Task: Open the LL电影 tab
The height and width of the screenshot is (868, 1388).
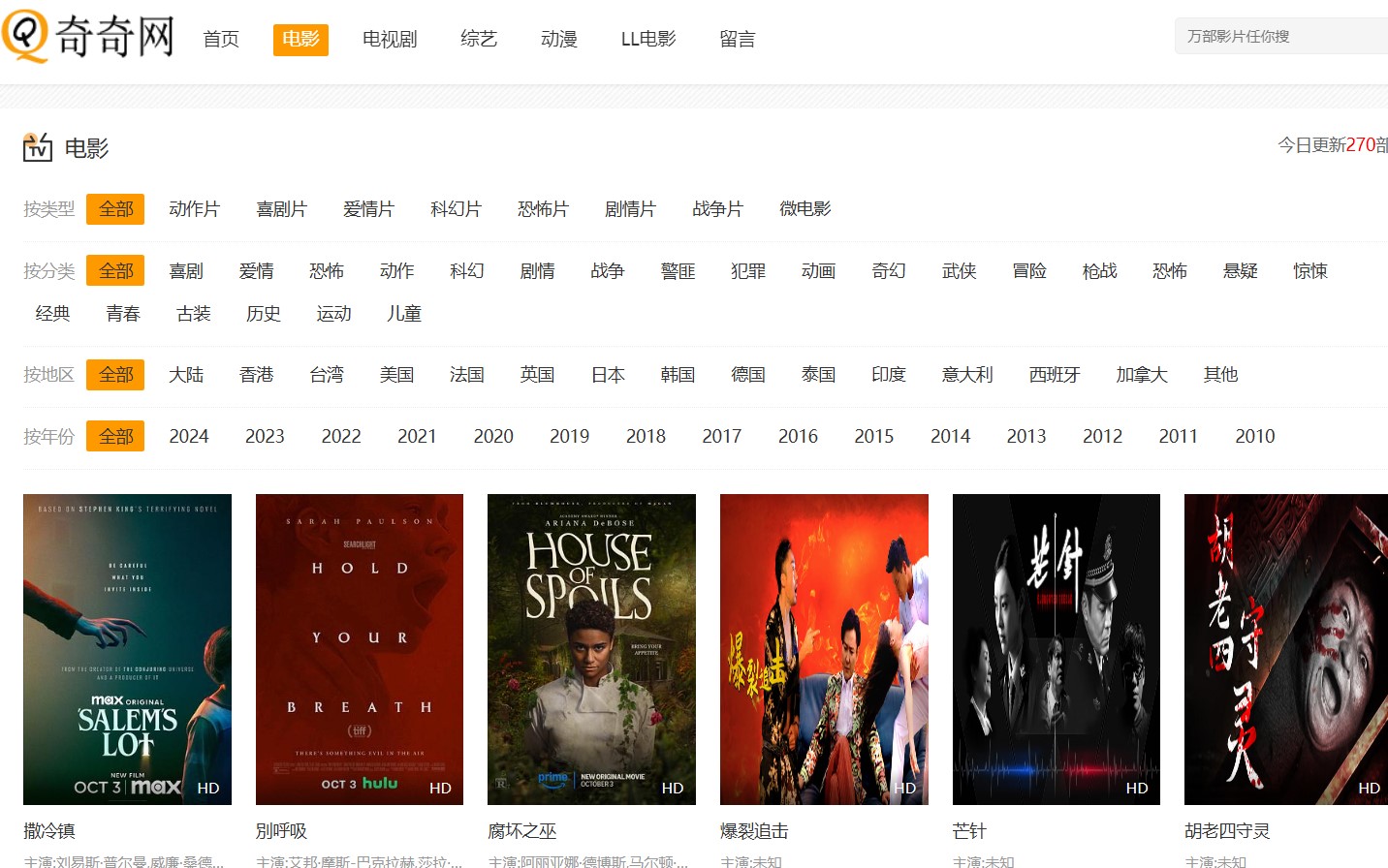Action: tap(648, 39)
